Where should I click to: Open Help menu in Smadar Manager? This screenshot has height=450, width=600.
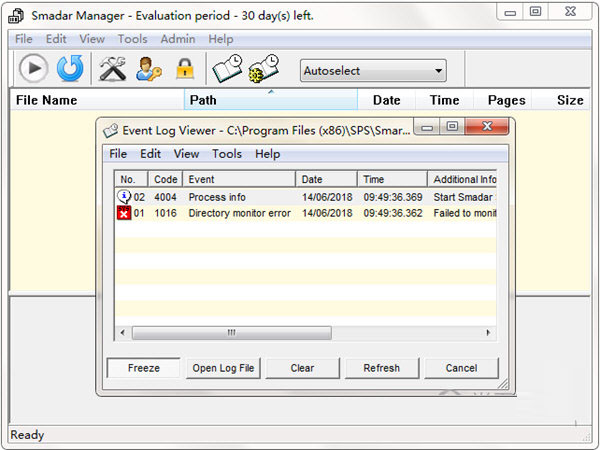coord(221,39)
